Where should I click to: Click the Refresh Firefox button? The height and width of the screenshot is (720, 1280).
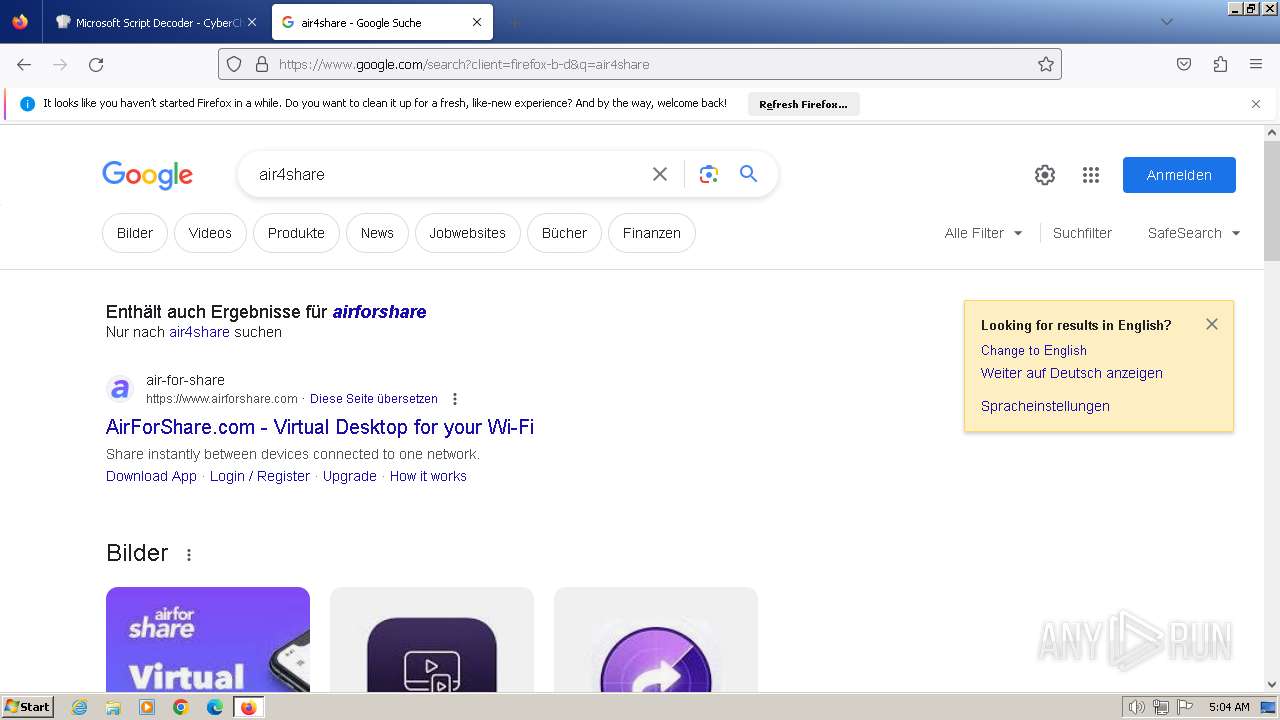click(803, 104)
